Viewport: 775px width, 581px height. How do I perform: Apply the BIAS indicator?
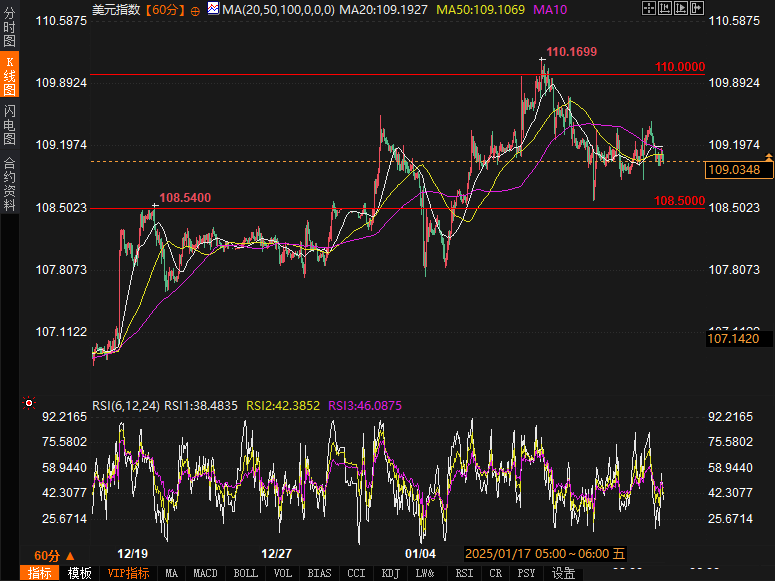tap(319, 573)
